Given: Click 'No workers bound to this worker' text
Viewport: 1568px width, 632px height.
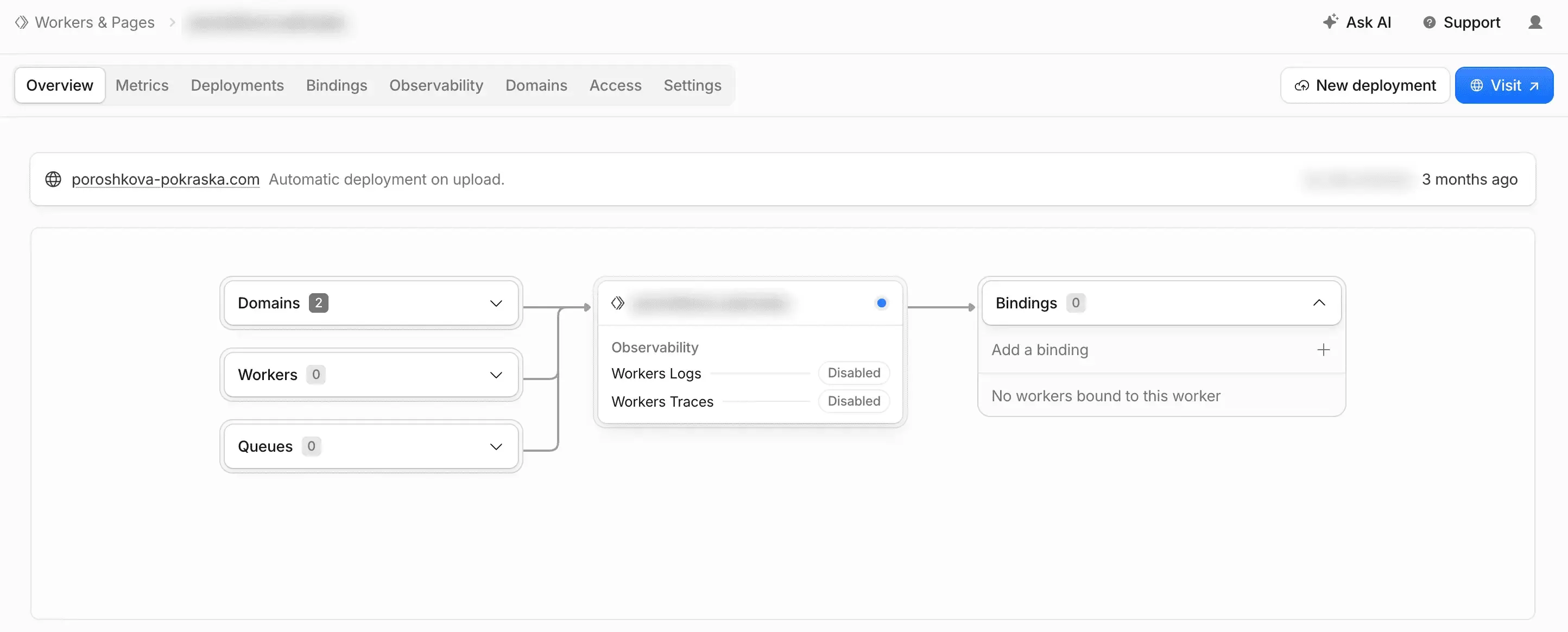Looking at the screenshot, I should [1106, 396].
